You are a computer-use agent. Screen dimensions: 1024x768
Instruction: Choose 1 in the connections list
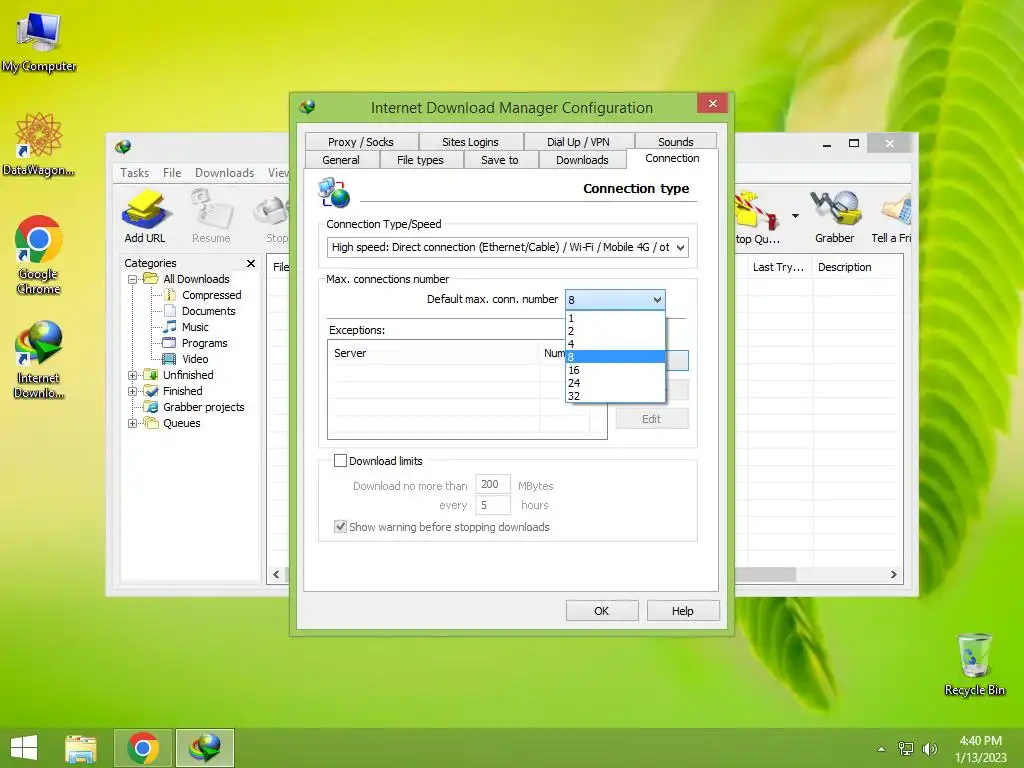tap(615, 318)
